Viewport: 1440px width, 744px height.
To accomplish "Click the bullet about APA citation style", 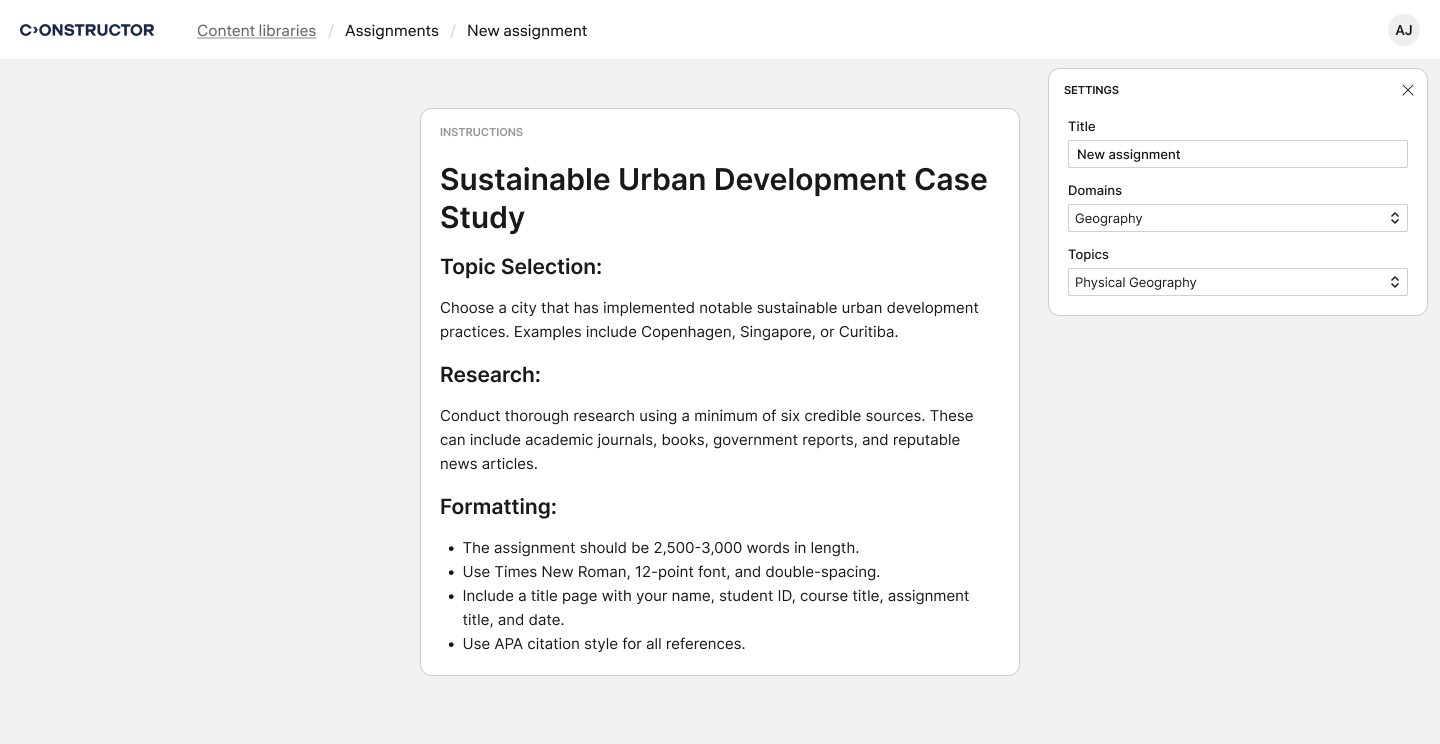I will [603, 644].
